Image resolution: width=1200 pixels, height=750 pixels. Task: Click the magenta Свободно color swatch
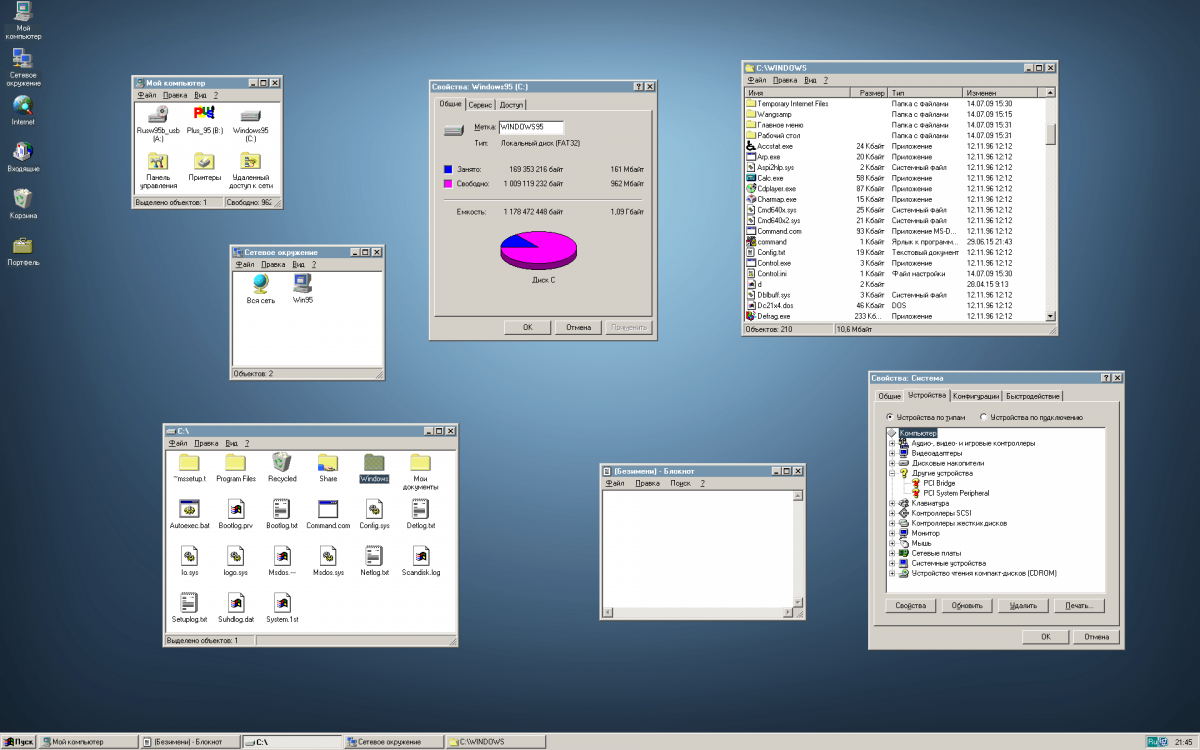point(448,184)
